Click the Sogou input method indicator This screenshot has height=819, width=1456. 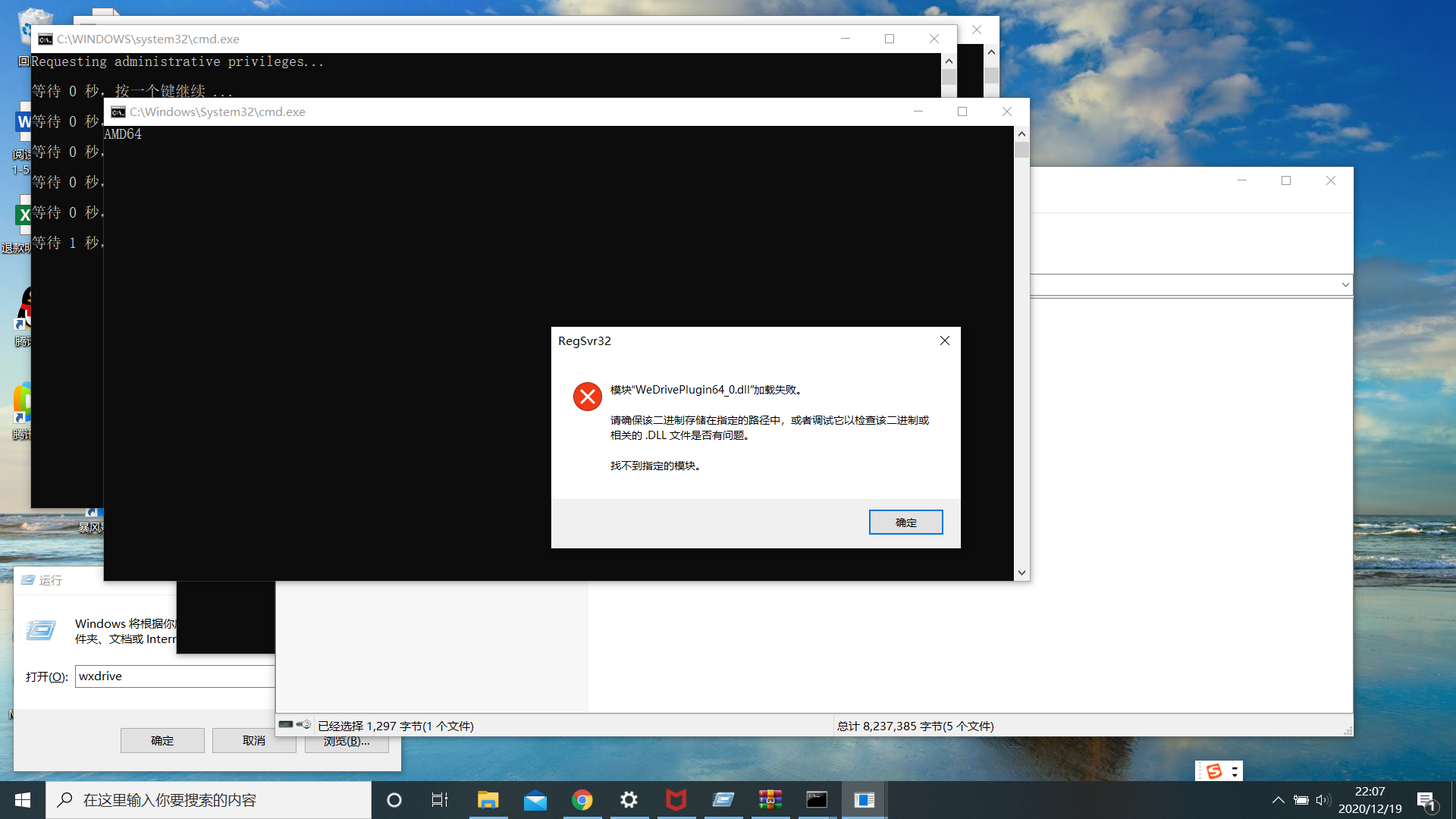tap(1214, 771)
